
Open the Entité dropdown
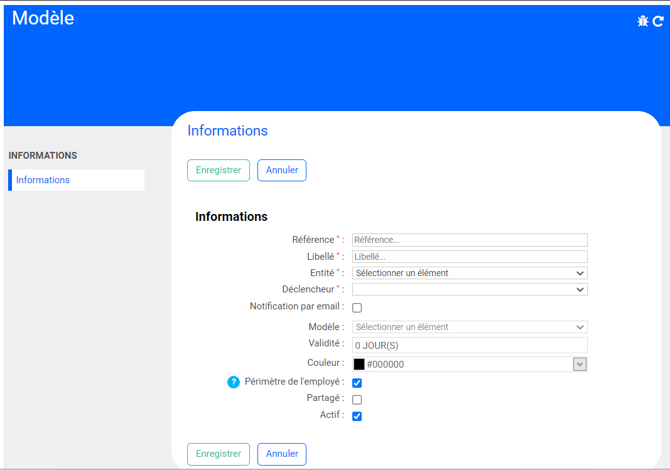469,273
